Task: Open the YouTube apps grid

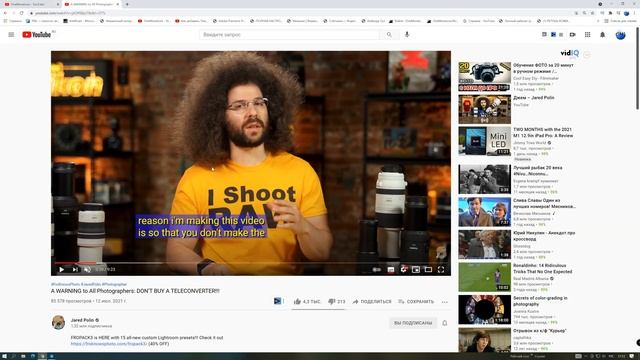Action: coord(587,35)
